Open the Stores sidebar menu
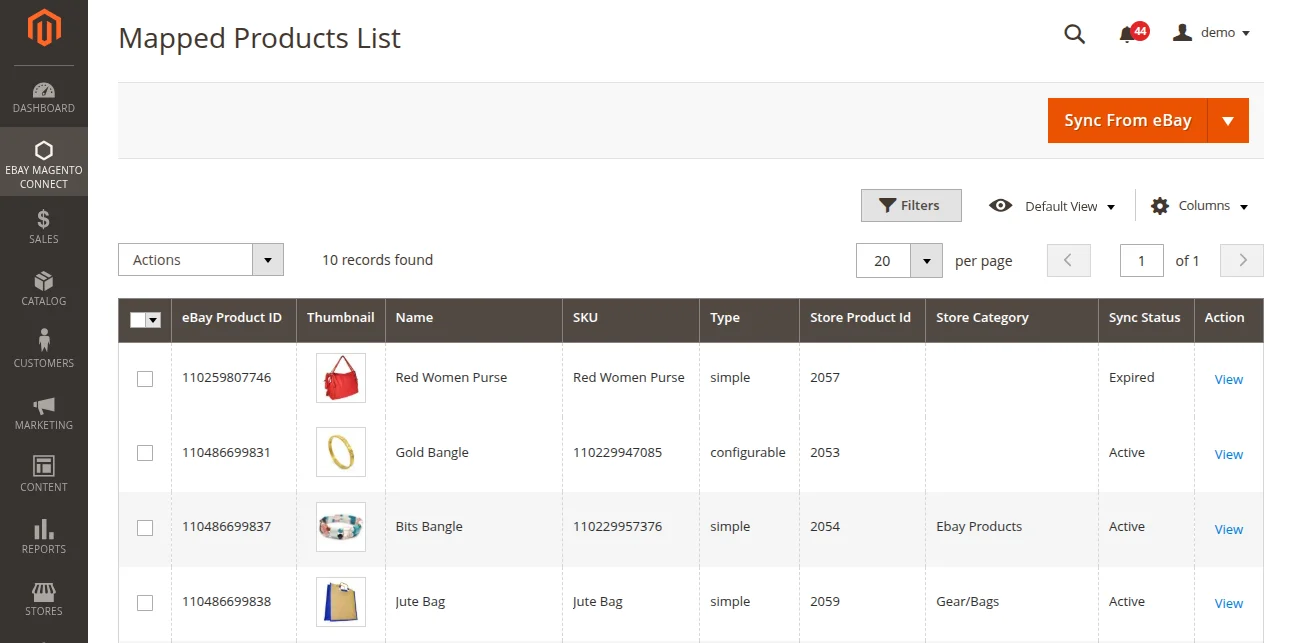 click(x=44, y=596)
